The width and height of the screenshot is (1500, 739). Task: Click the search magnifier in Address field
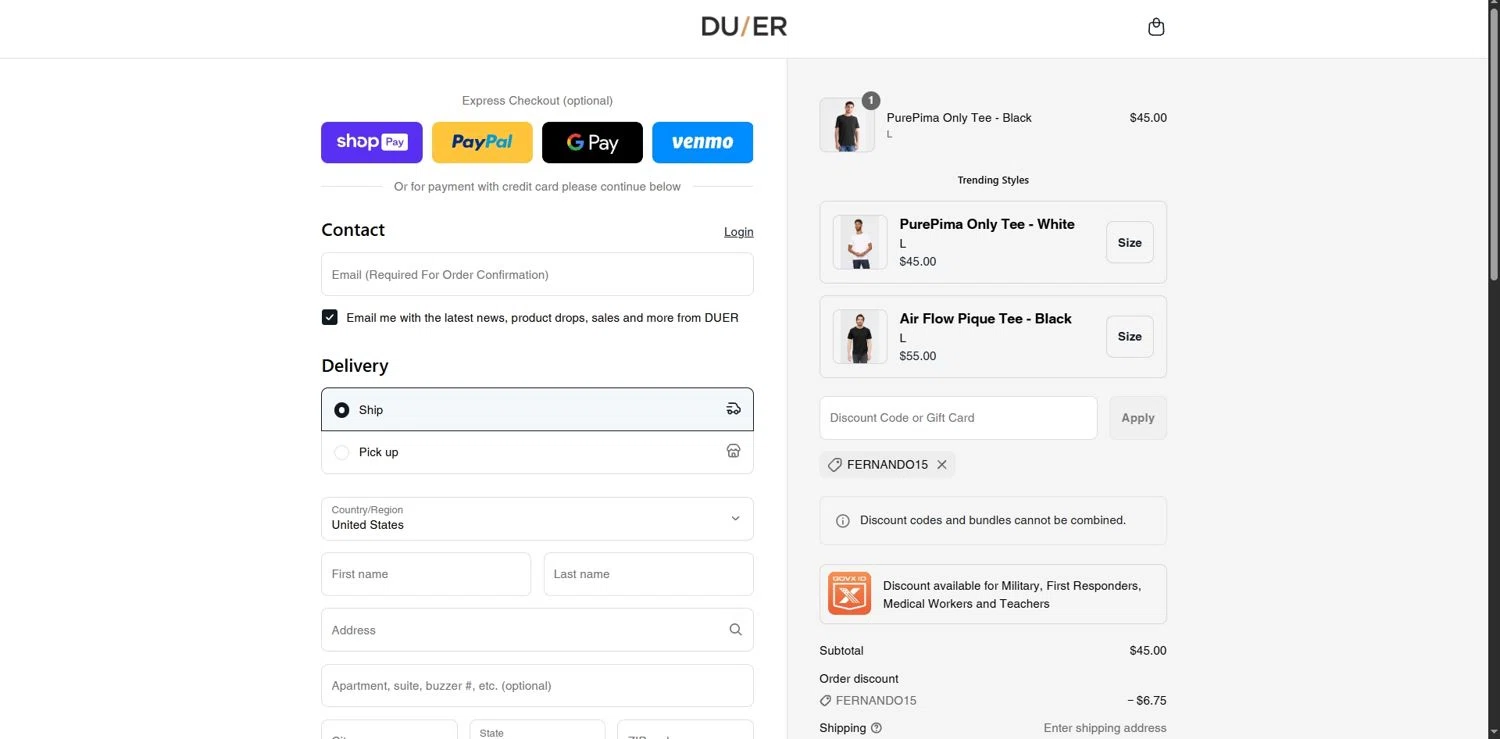(735, 630)
